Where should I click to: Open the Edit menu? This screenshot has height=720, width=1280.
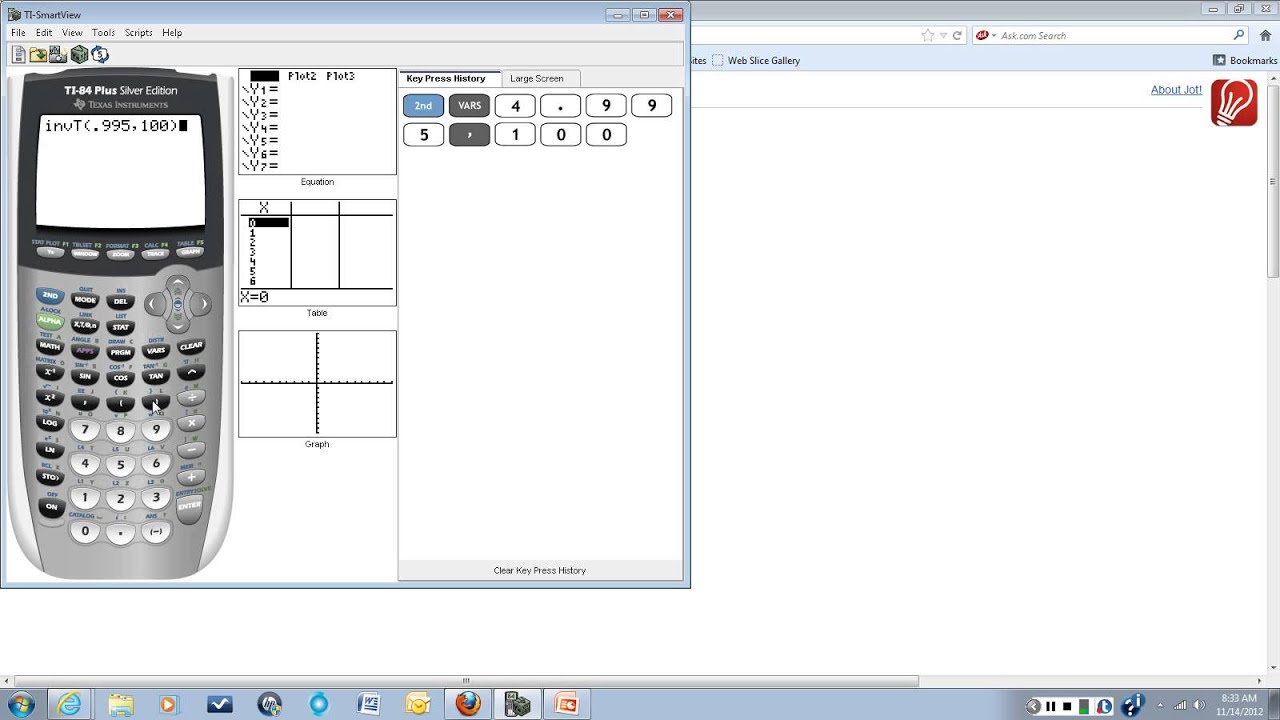44,33
